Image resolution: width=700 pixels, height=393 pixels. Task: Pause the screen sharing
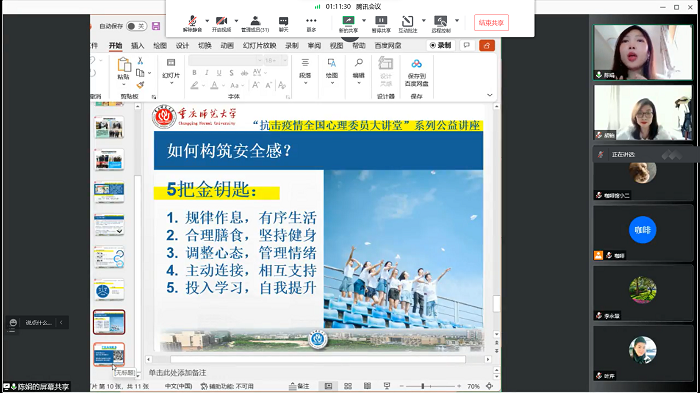(381, 23)
